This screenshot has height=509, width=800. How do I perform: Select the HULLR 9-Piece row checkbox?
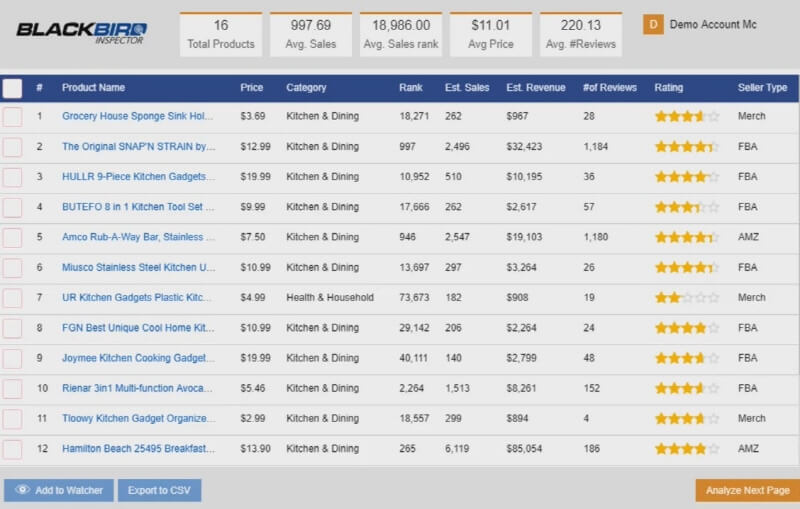12,177
